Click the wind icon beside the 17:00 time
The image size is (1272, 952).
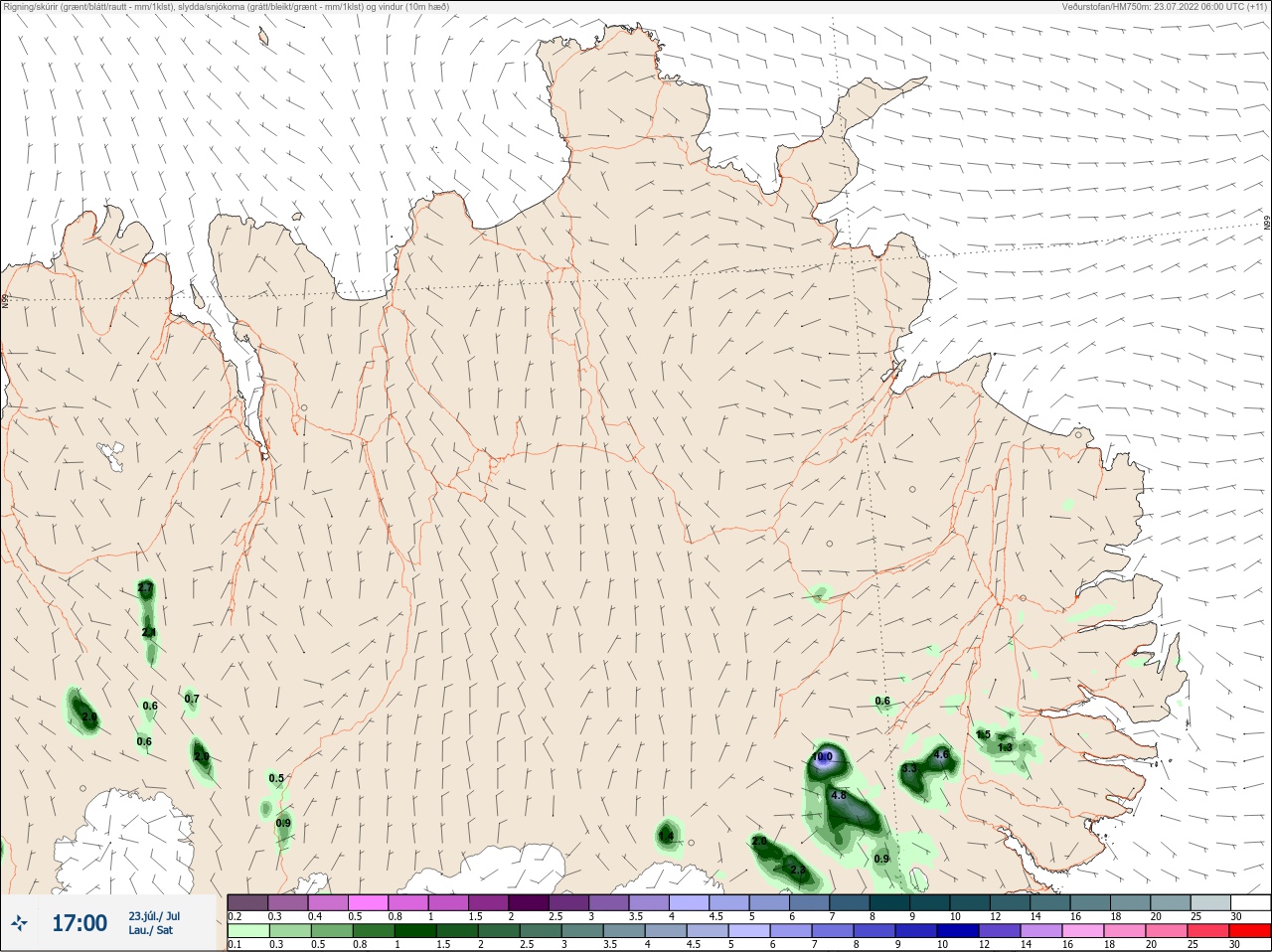point(19,924)
